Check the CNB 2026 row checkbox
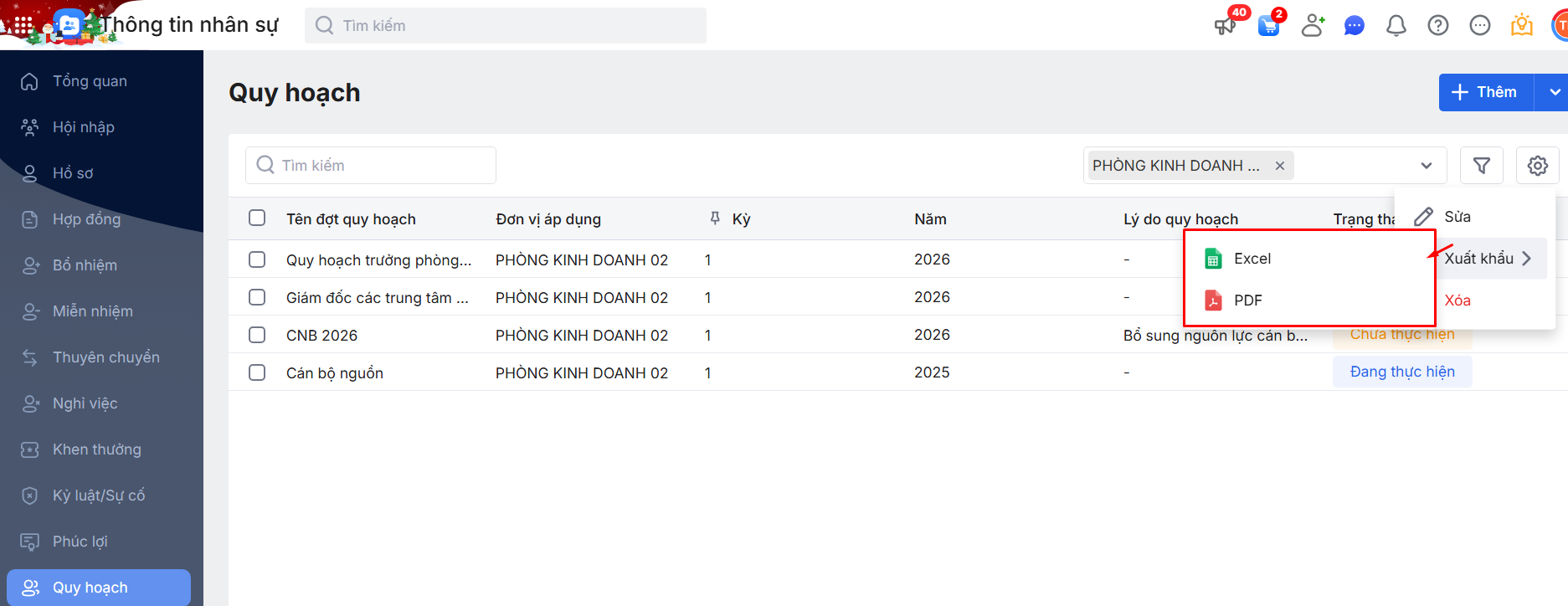 pos(257,335)
